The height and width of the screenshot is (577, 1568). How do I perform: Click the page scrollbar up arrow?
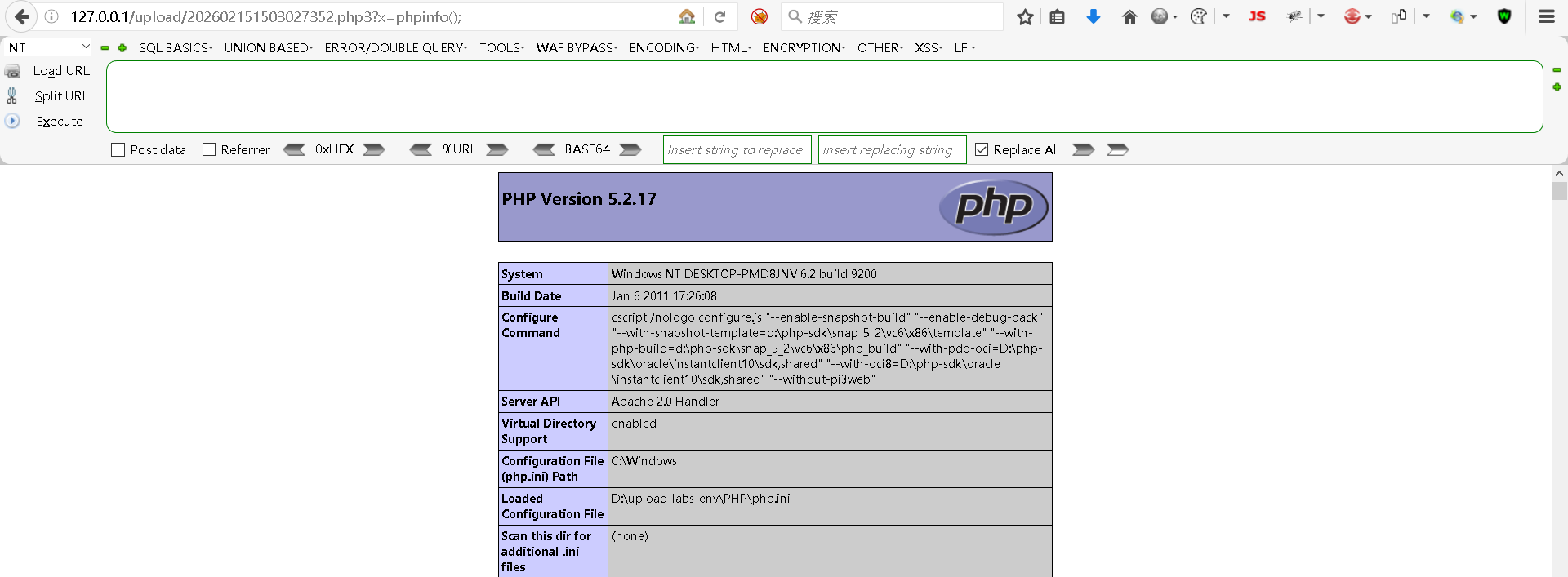[x=1559, y=174]
